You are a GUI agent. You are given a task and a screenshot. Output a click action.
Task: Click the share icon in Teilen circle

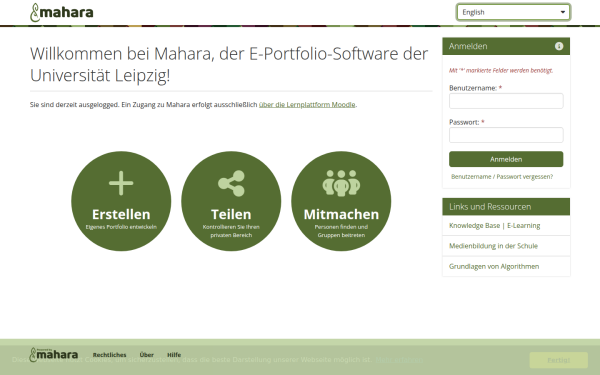click(231, 184)
